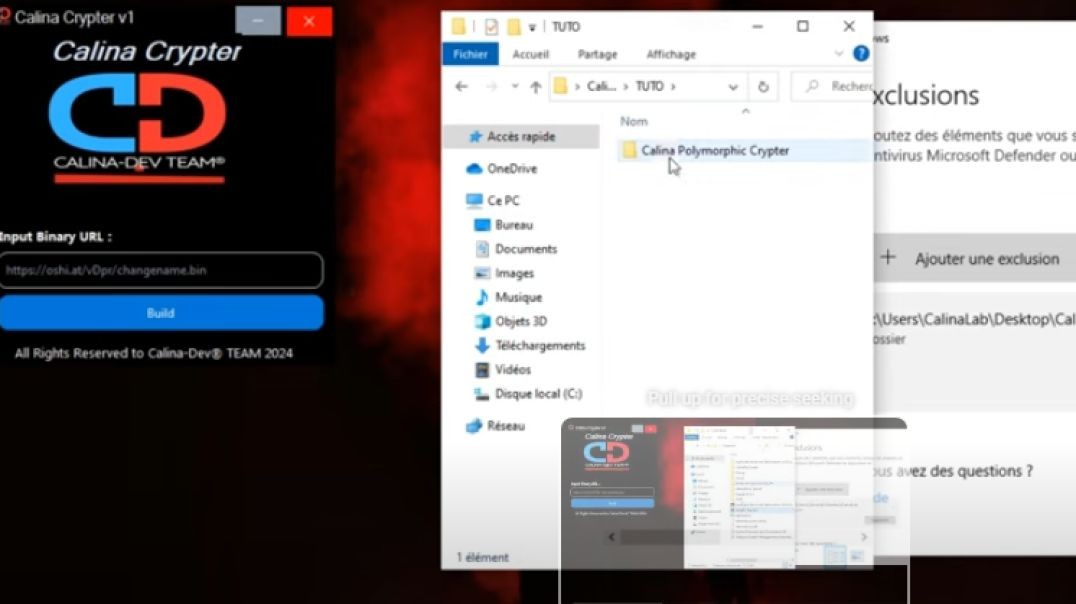The width and height of the screenshot is (1076, 604).
Task: Click the Objets 3D cube icon
Action: click(x=482, y=321)
